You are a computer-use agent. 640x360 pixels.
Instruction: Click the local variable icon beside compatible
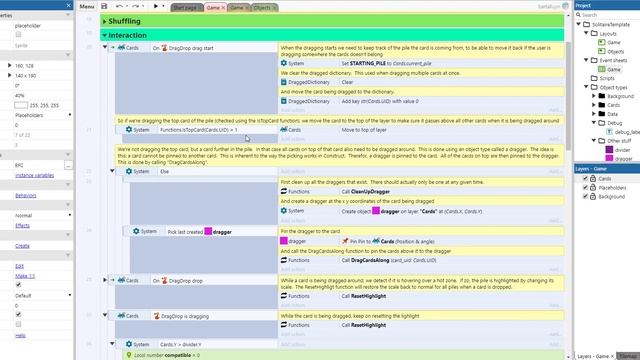pos(129,355)
